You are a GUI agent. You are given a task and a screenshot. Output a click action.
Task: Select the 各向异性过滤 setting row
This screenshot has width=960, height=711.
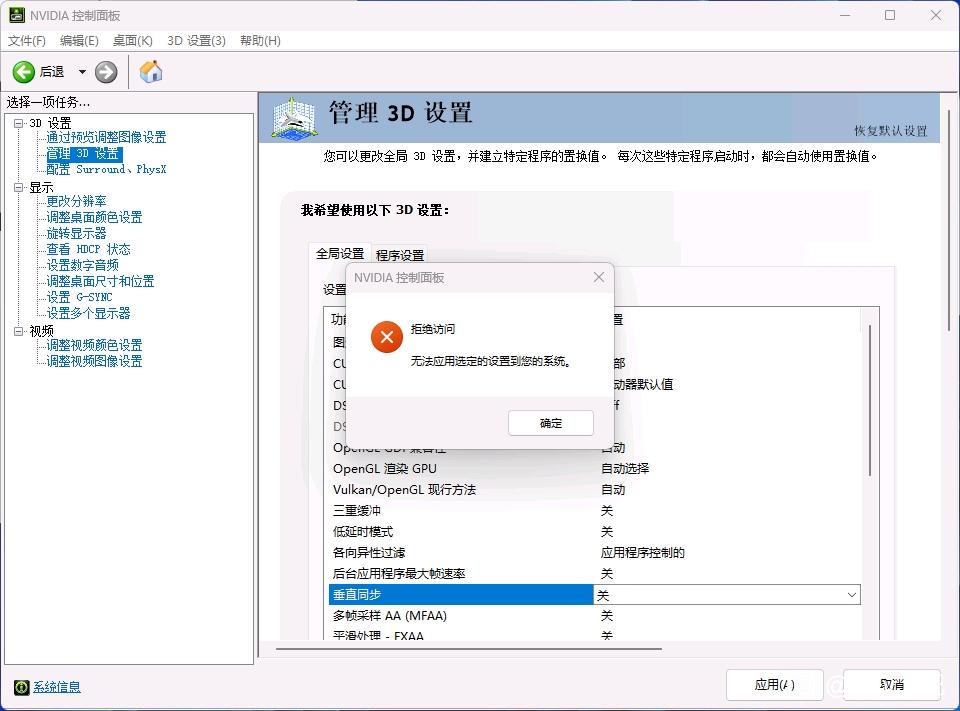(x=594, y=552)
